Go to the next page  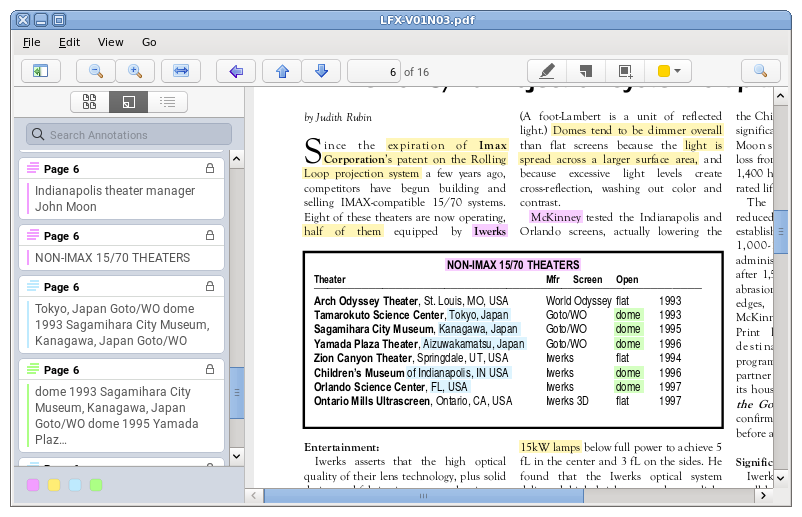pyautogui.click(x=321, y=71)
